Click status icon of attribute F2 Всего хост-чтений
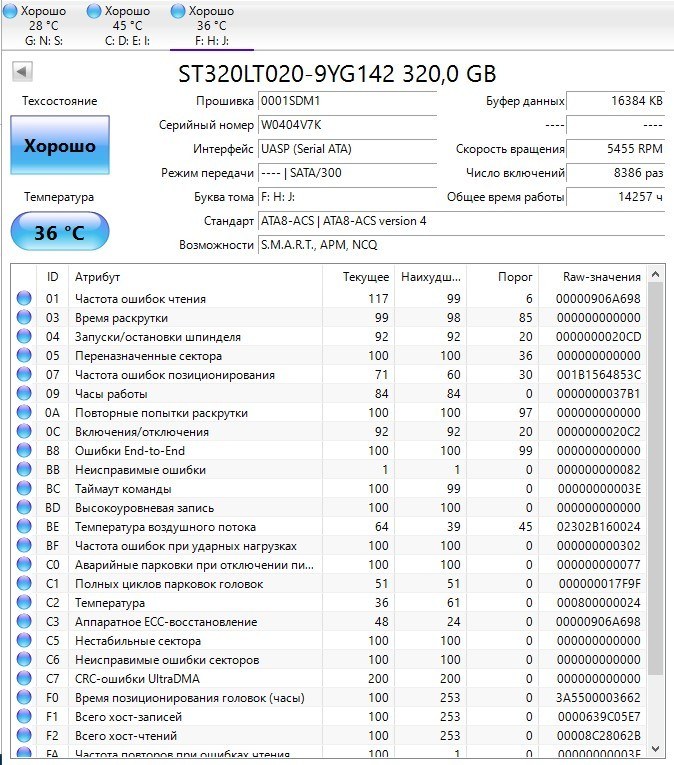Image resolution: width=674 pixels, height=765 pixels. coord(24,736)
